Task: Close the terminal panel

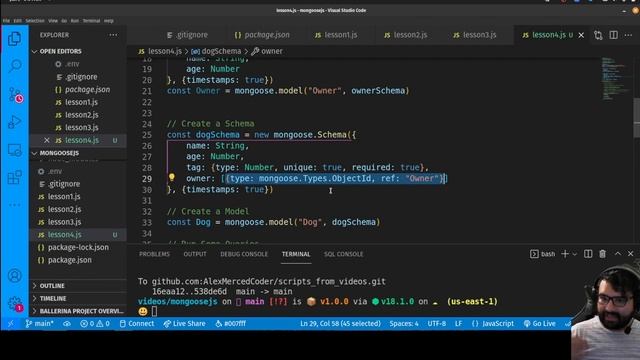Action: (x=631, y=254)
